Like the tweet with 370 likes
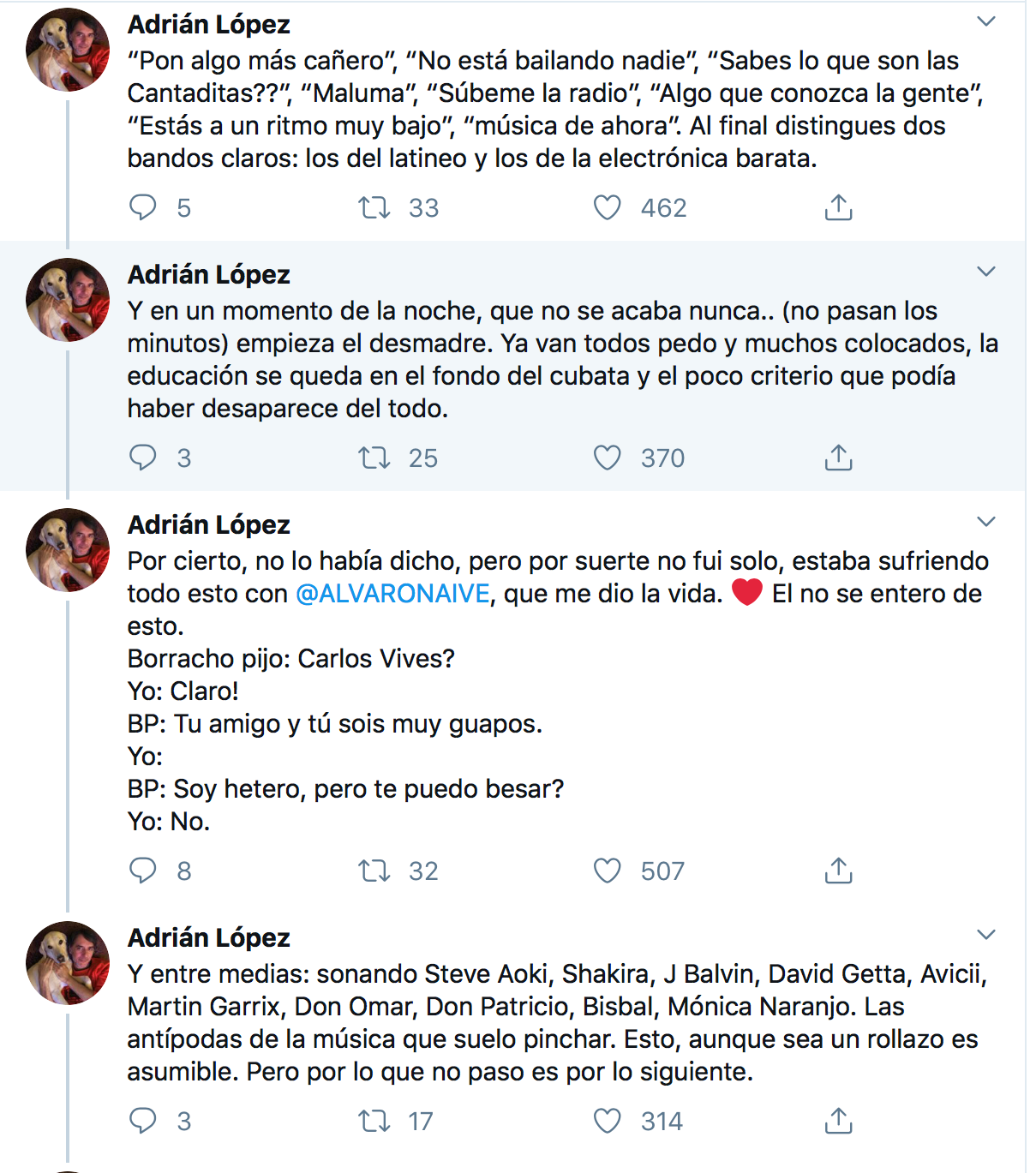Image resolution: width=1036 pixels, height=1173 pixels. [608, 458]
